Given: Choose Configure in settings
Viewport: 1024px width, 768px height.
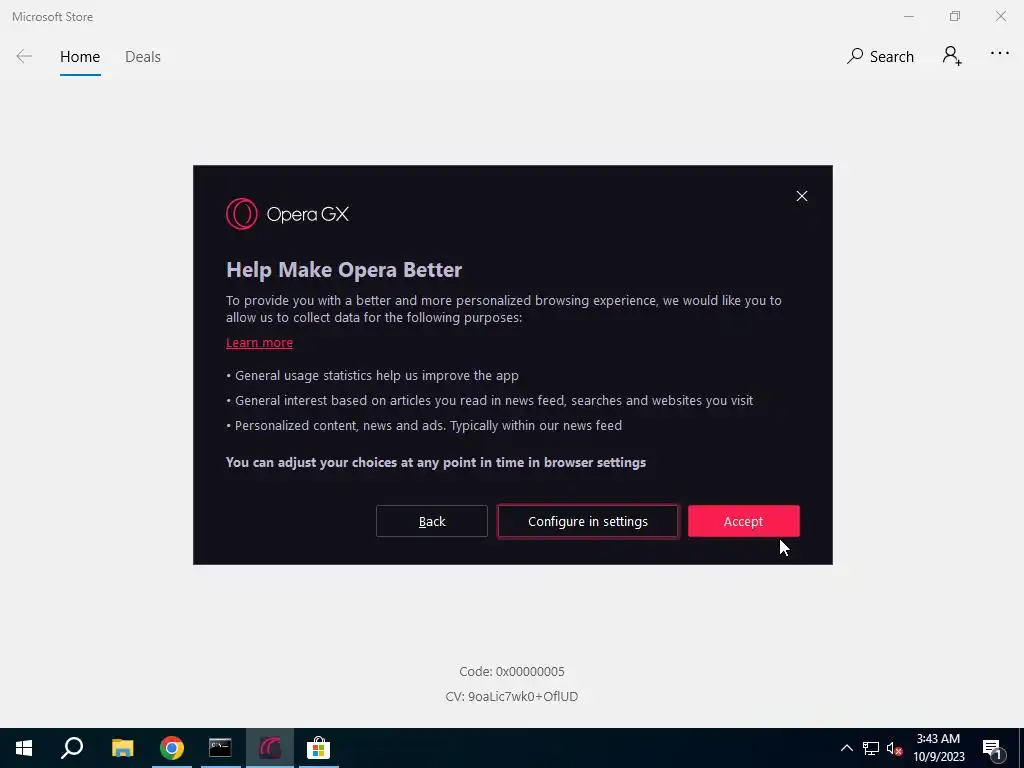Looking at the screenshot, I should (588, 521).
